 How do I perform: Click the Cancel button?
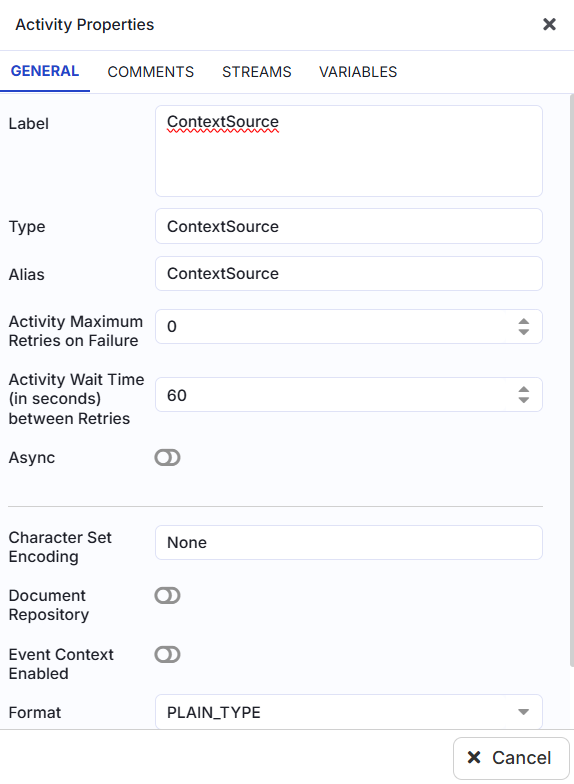tap(511, 758)
